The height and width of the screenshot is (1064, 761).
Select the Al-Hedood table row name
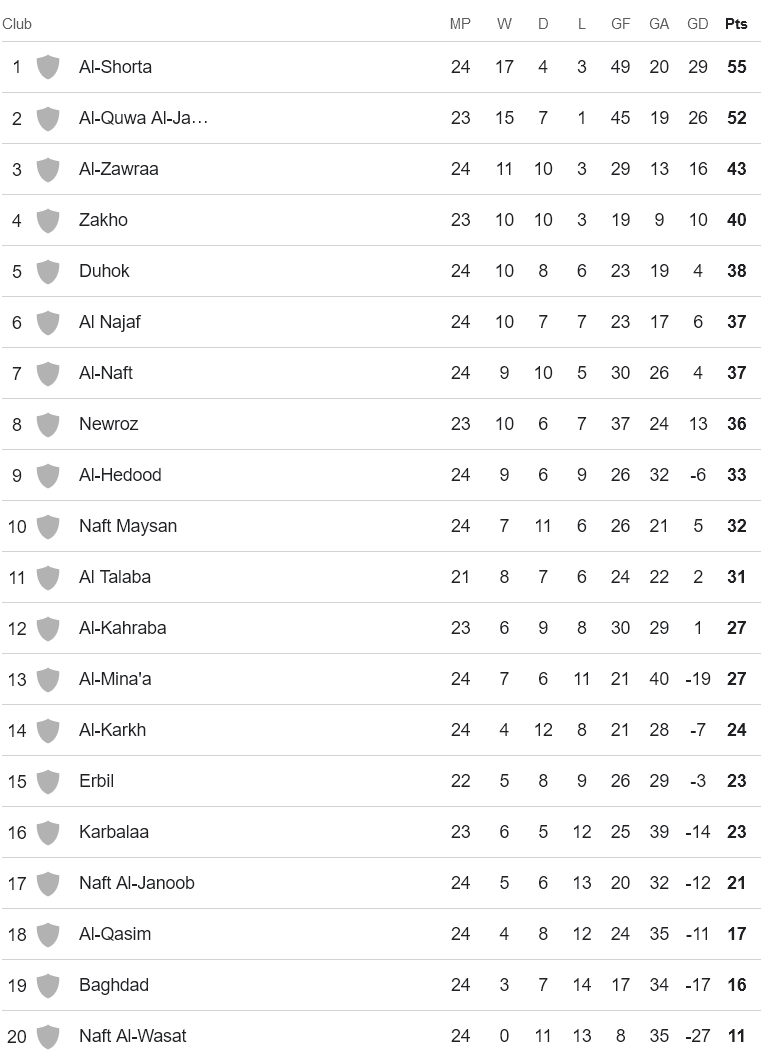[x=120, y=475]
